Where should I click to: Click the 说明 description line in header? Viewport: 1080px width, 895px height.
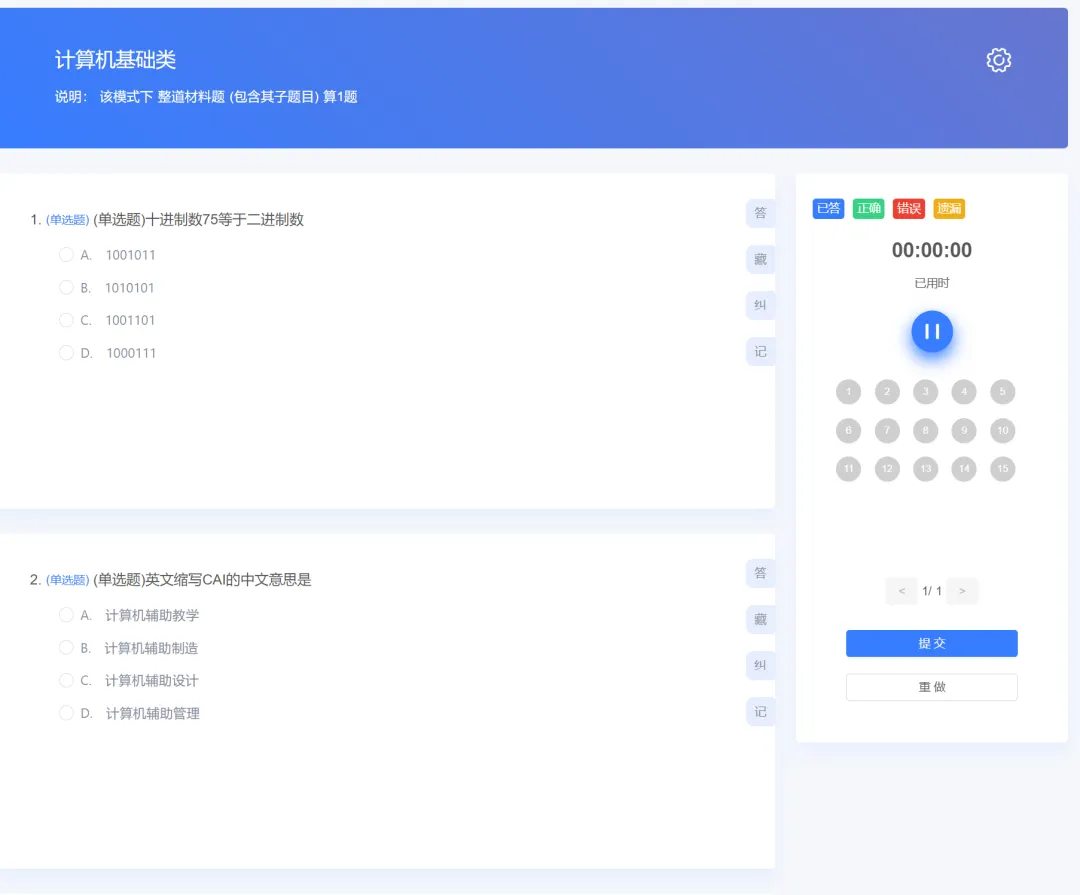206,97
